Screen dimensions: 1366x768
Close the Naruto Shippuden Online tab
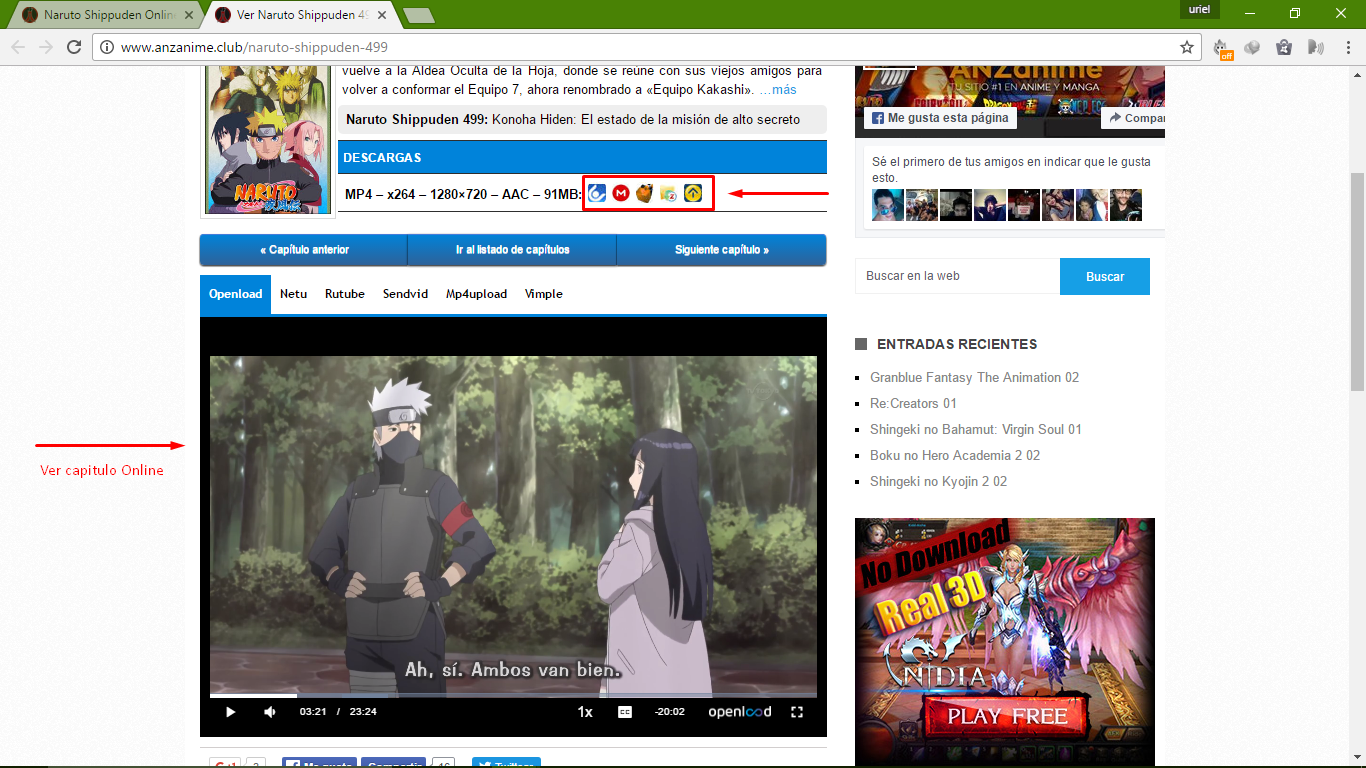[x=189, y=15]
